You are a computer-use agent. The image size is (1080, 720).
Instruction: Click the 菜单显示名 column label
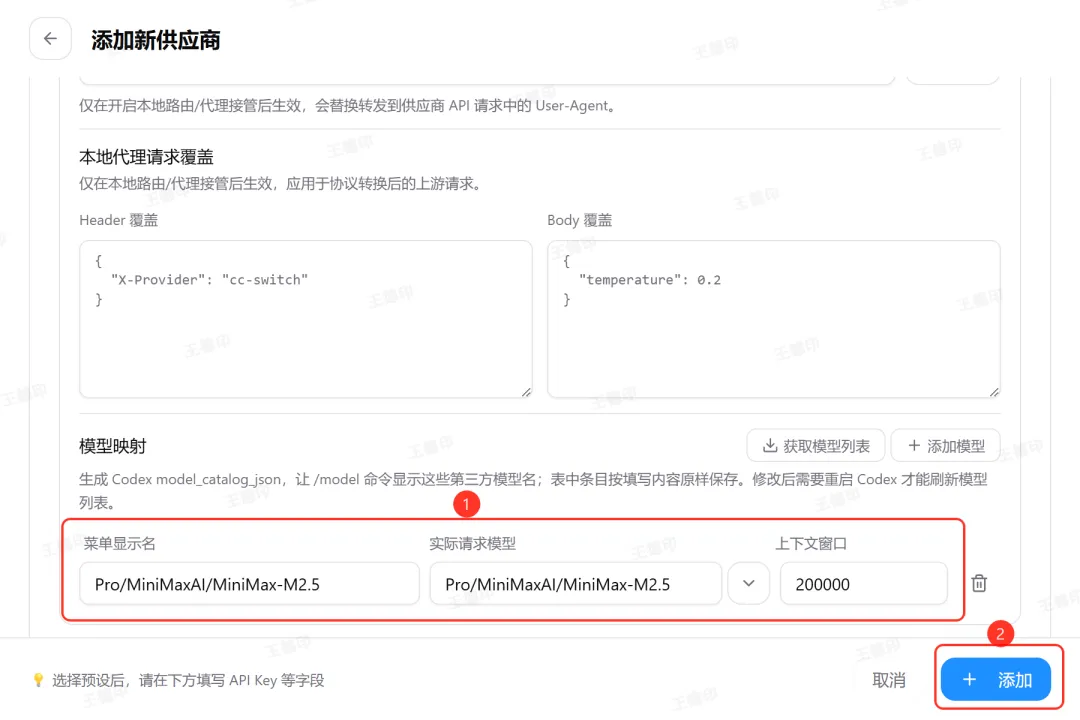pyautogui.click(x=120, y=544)
